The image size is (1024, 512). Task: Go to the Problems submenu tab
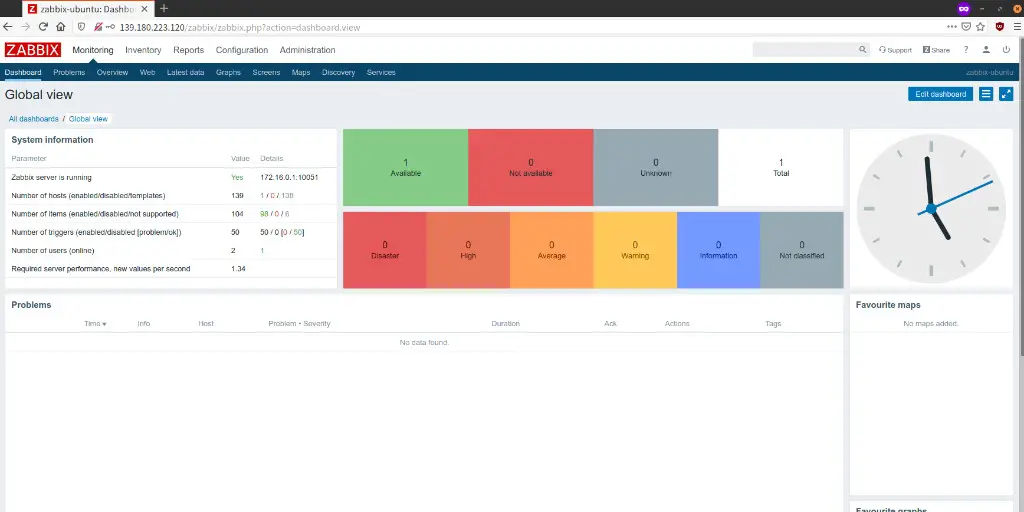click(x=69, y=72)
